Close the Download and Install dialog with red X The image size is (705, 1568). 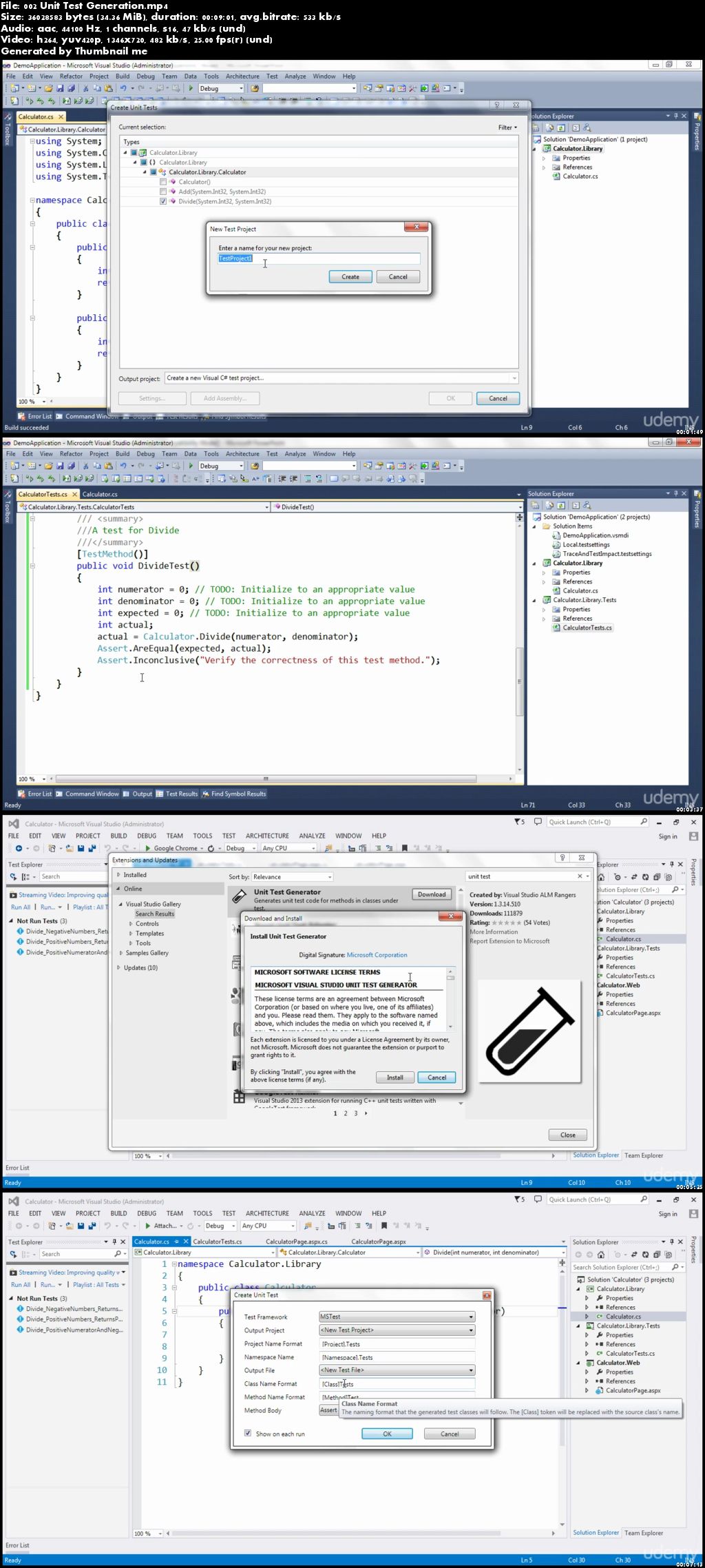pyautogui.click(x=451, y=916)
